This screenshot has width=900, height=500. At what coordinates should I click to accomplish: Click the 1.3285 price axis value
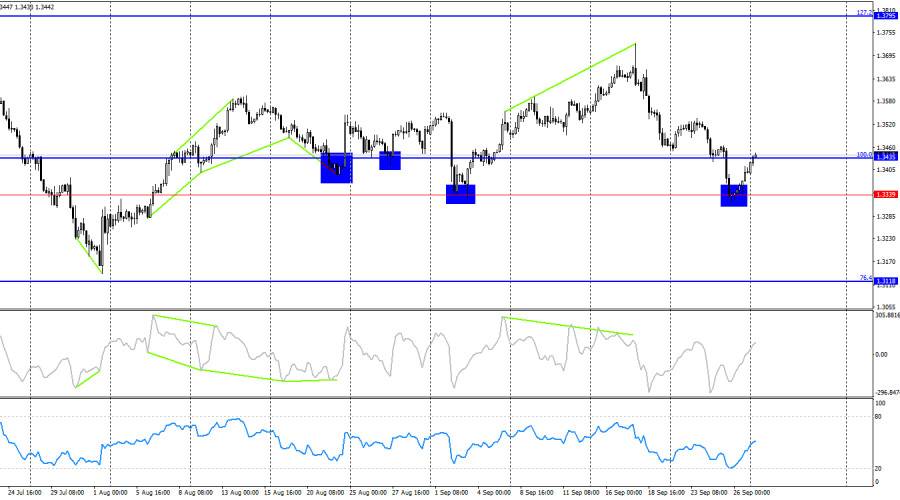pos(886,216)
